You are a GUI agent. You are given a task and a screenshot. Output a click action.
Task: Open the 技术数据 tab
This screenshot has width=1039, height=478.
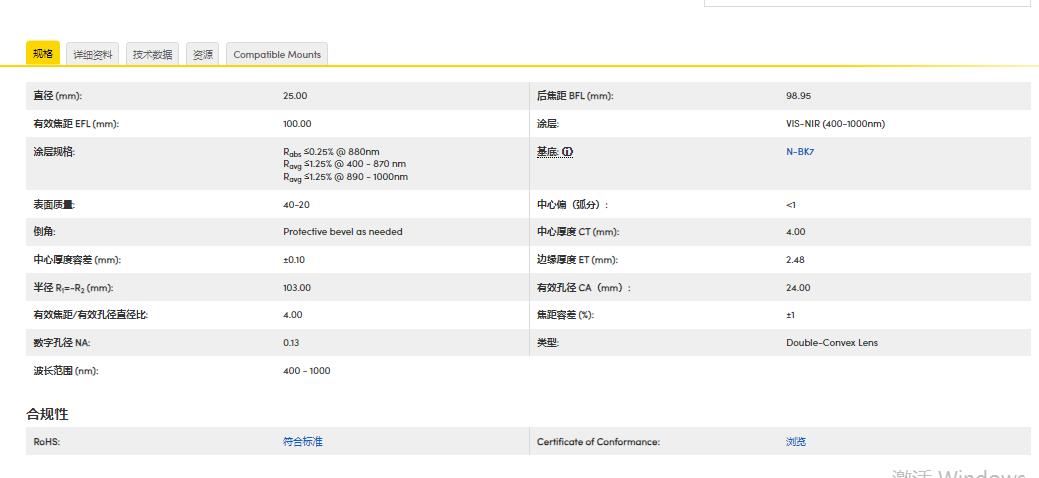(153, 54)
